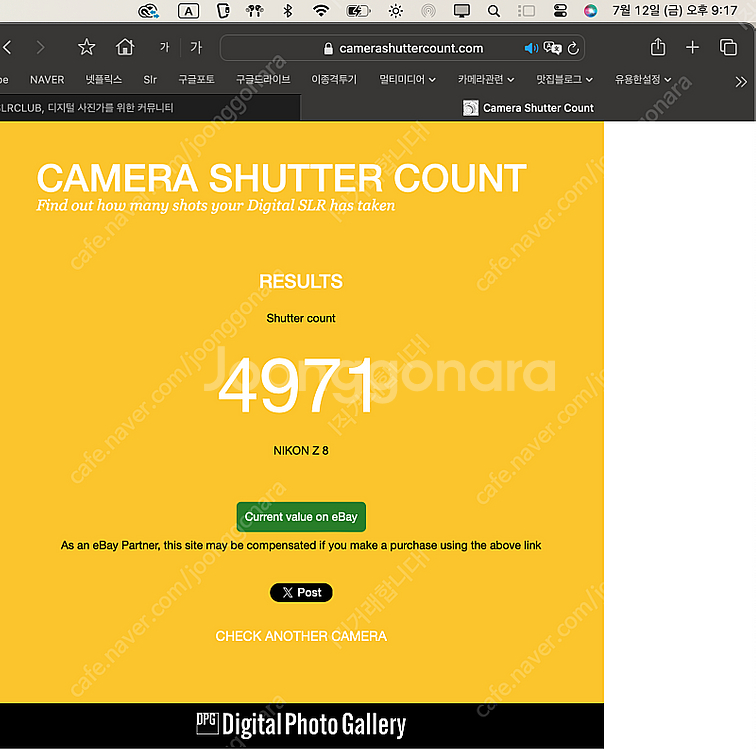Click the NIKON Z 8 model text

click(301, 451)
